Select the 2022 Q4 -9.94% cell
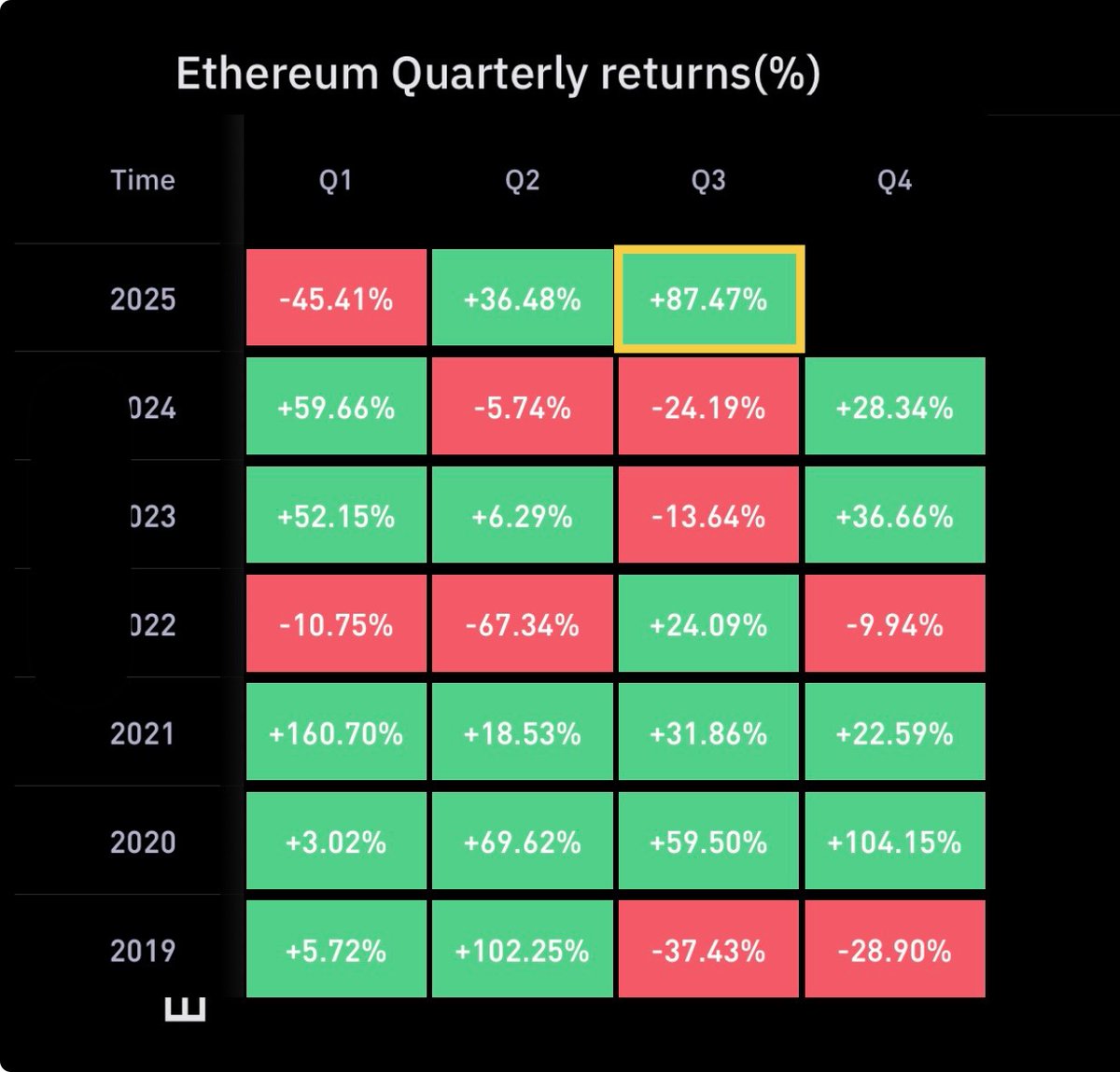The height and width of the screenshot is (1072, 1120). [895, 624]
